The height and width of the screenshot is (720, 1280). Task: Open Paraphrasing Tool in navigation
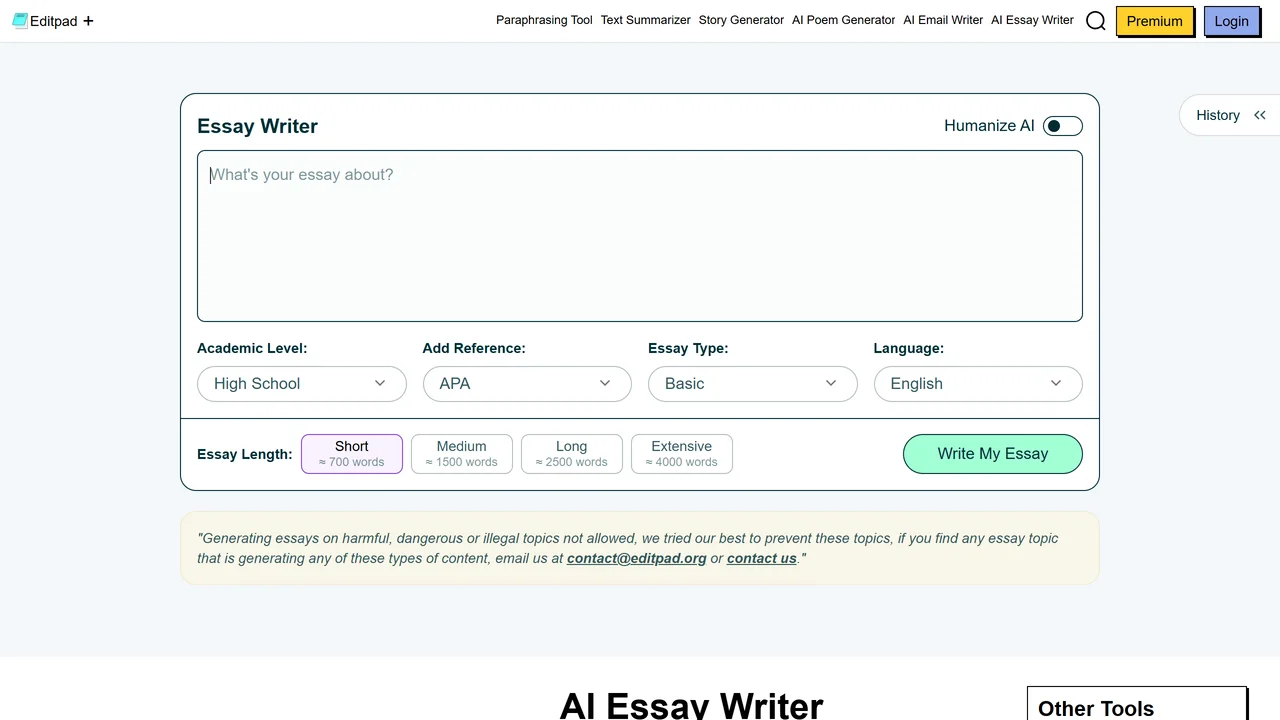coord(544,20)
